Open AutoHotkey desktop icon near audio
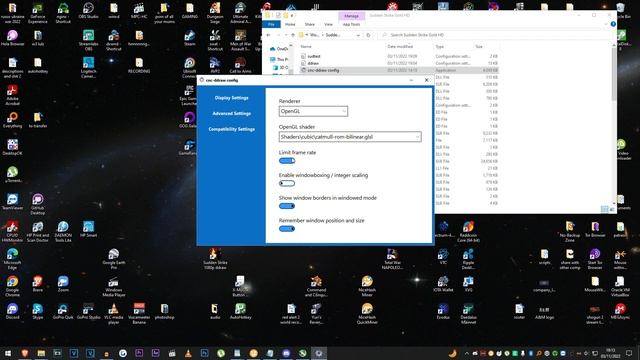 point(240,311)
